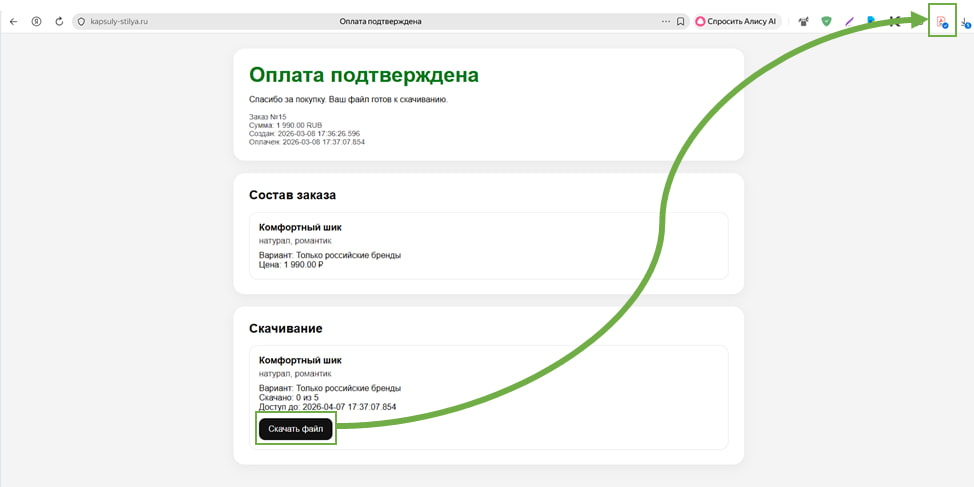This screenshot has height=487, width=974.
Task: Click the Сумма: 1 990.00 RUB line
Action: coord(286,125)
